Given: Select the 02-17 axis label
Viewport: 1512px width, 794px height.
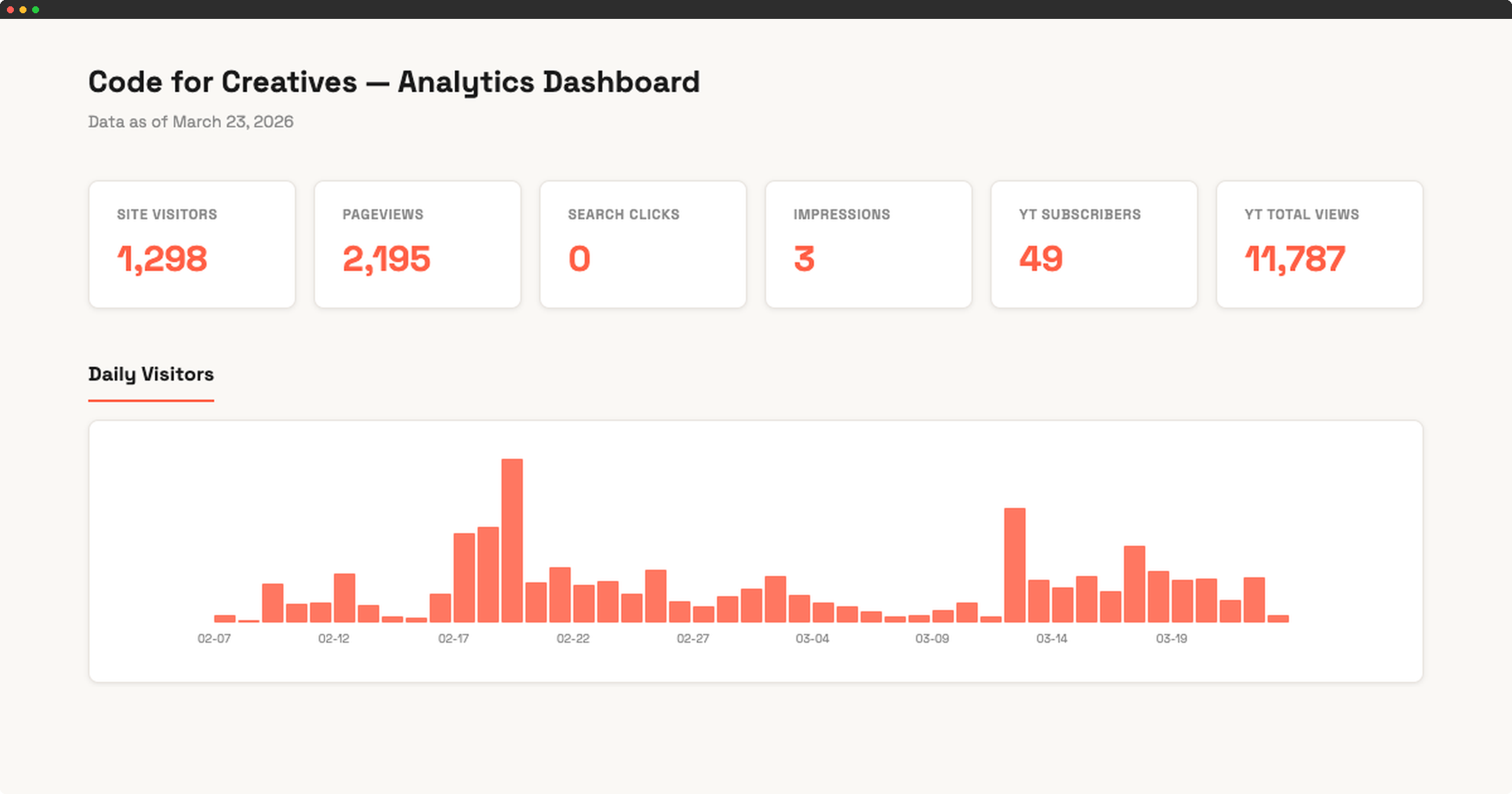Looking at the screenshot, I should [455, 638].
